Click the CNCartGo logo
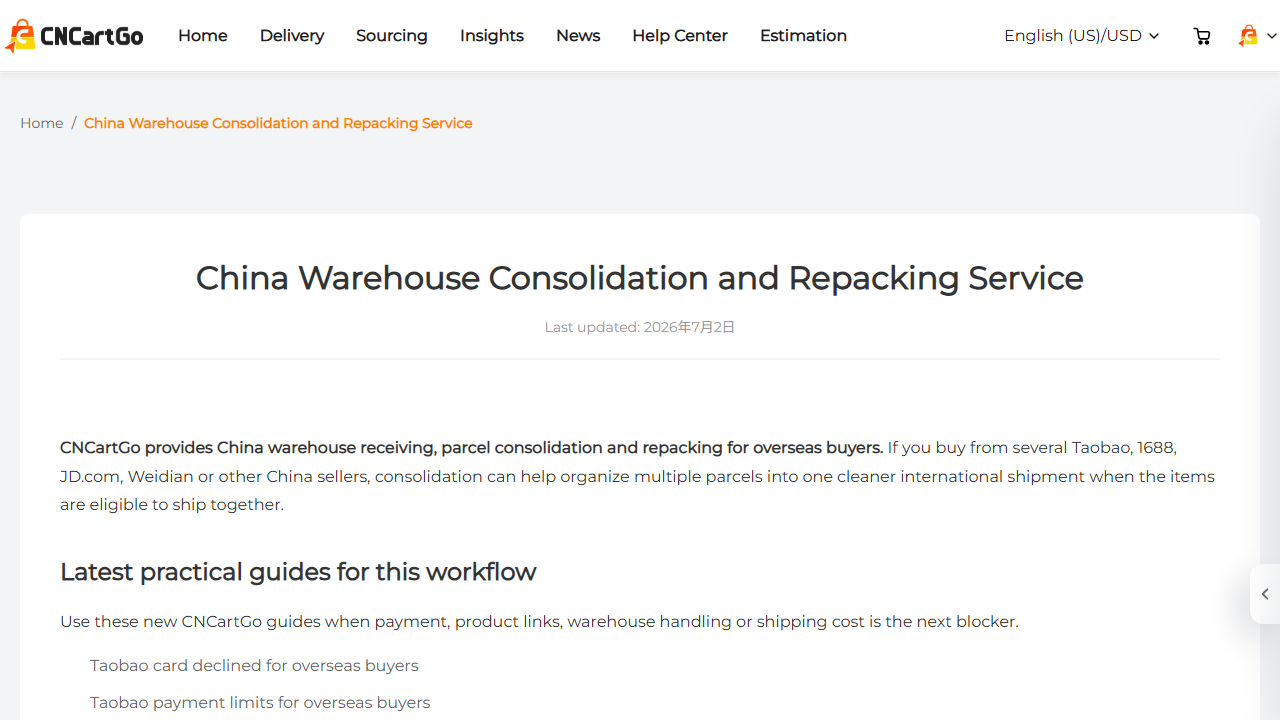Viewport: 1280px width, 720px height. point(74,36)
